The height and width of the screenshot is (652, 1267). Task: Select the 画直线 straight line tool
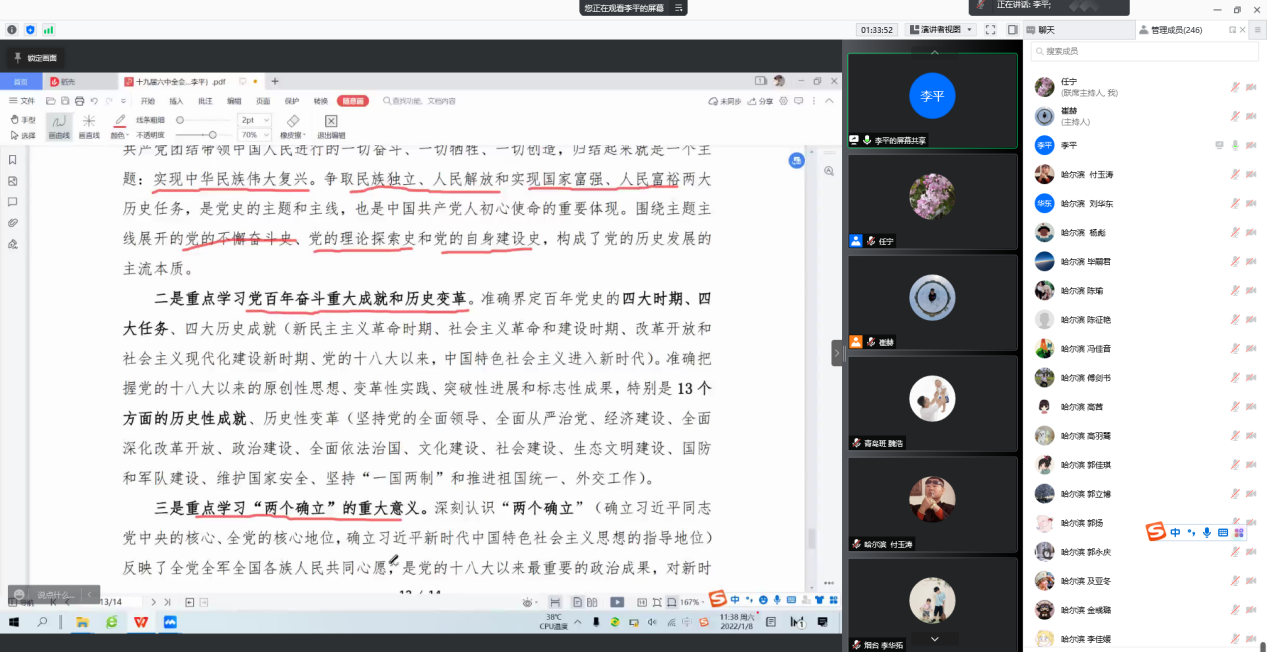[89, 126]
